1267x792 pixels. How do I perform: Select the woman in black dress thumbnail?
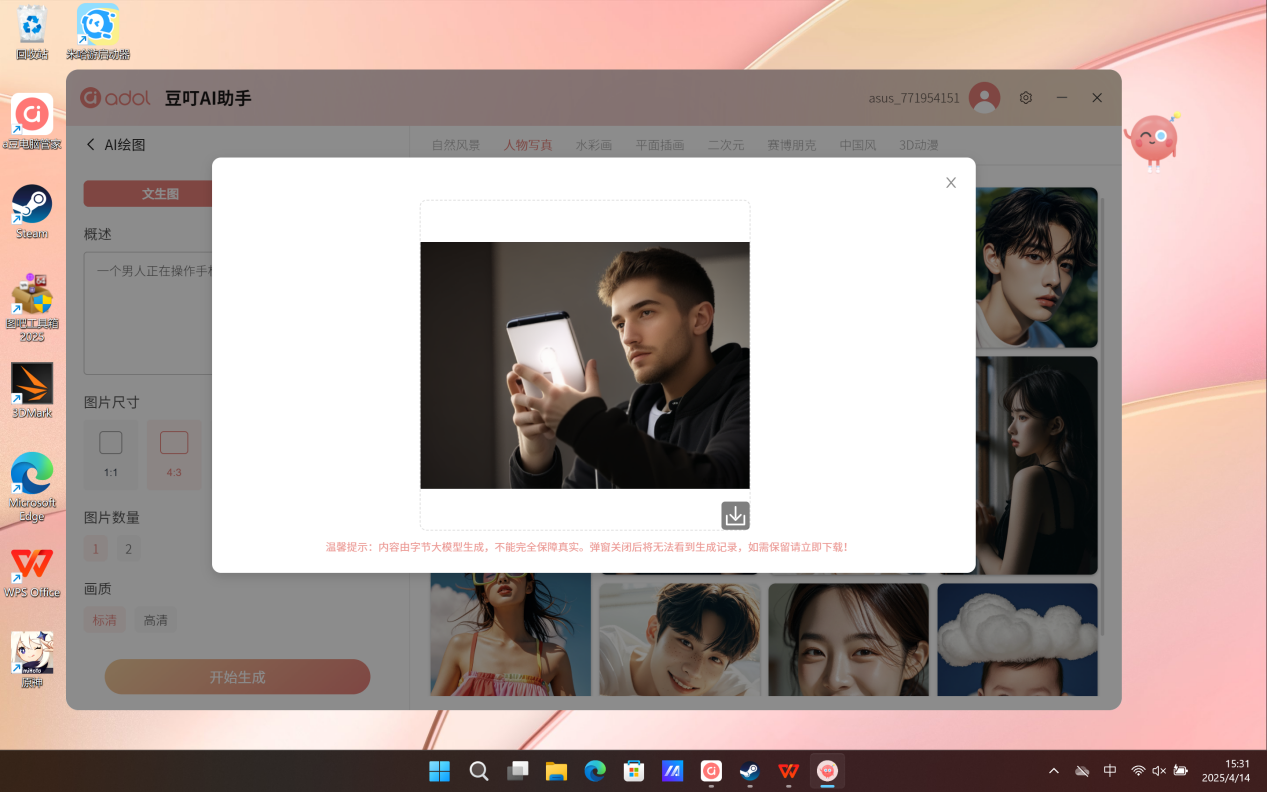coord(1036,465)
